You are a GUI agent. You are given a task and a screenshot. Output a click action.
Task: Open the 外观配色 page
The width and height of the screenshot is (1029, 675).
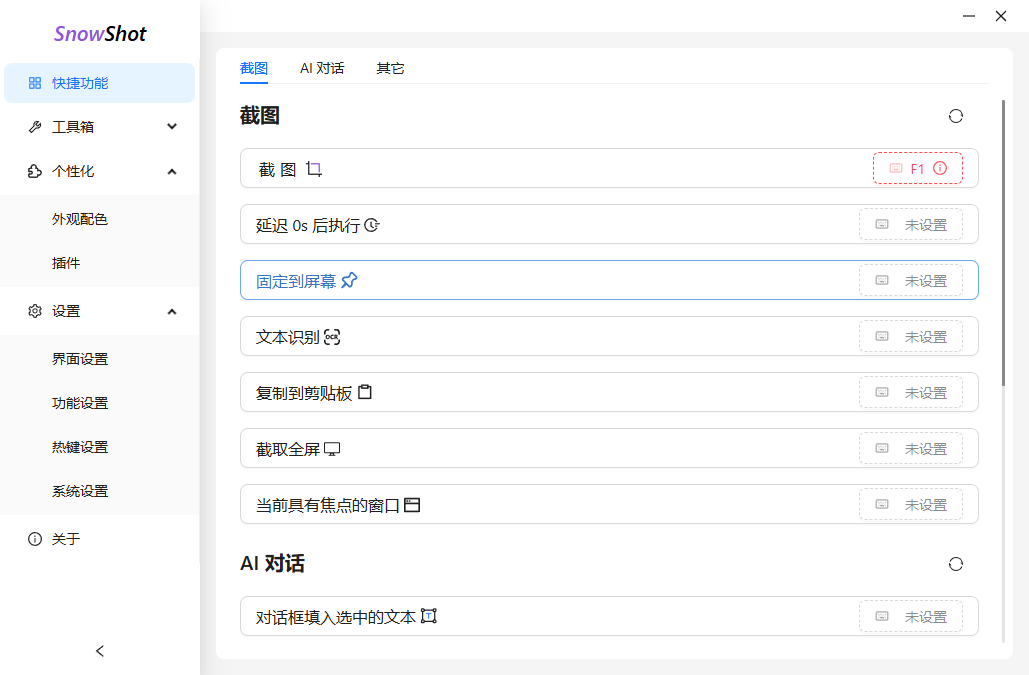(x=80, y=219)
